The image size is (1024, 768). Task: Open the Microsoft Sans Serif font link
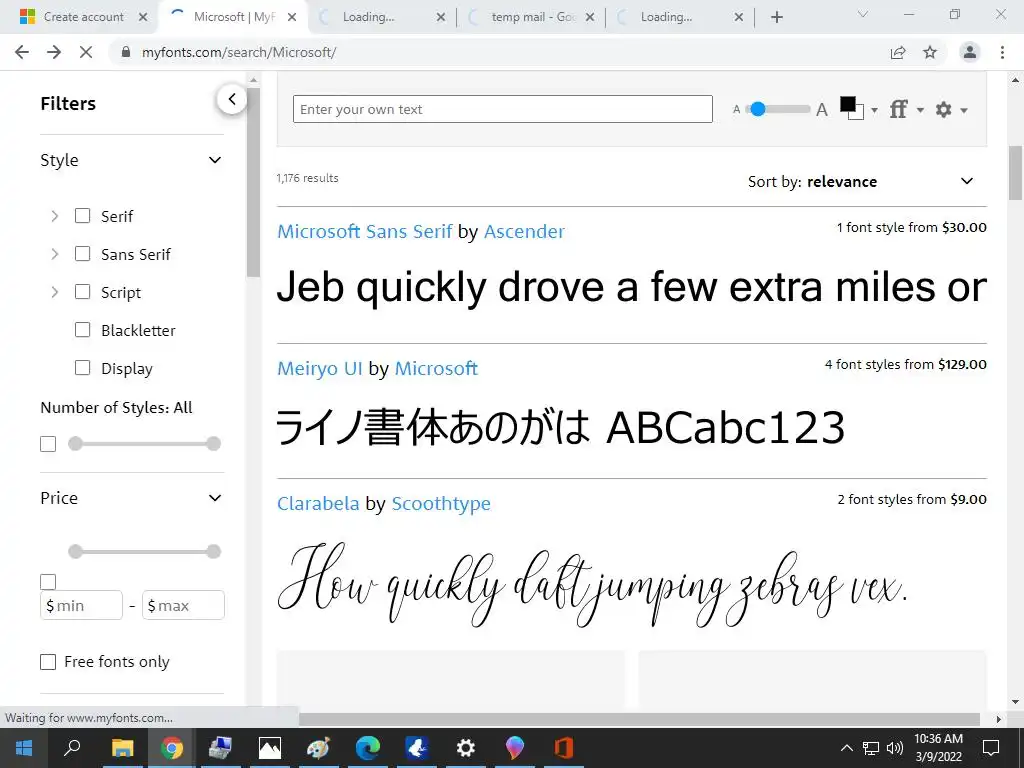pos(364,231)
